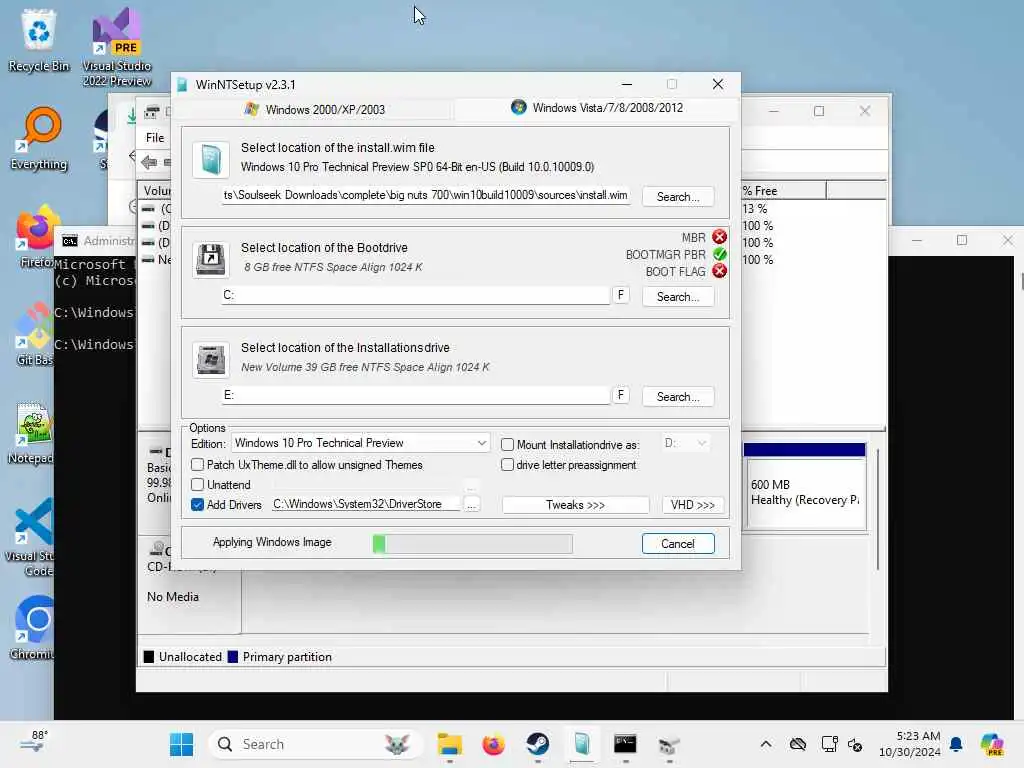Enable Mount Installationdrive as checkbox
The width and height of the screenshot is (1024, 768).
click(507, 444)
